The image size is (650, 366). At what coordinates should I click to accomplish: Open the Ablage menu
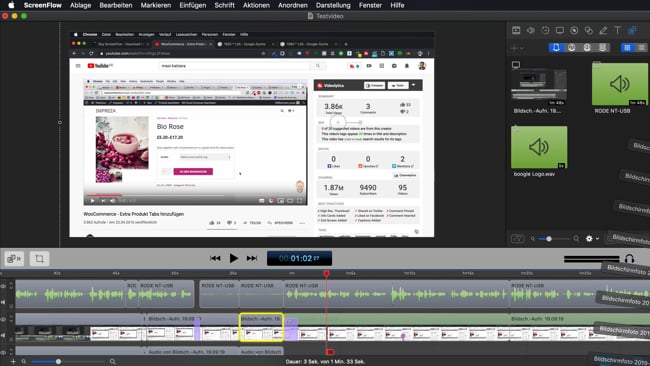(x=80, y=5)
